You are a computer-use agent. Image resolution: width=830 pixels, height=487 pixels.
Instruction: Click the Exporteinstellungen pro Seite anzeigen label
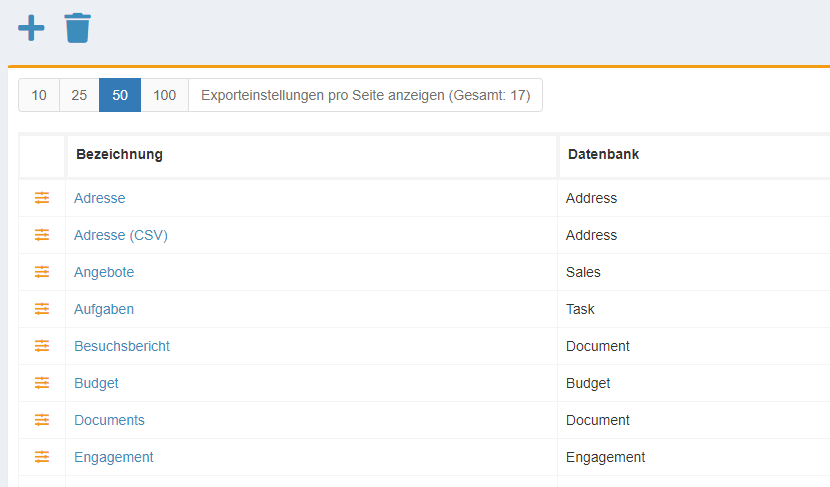click(366, 95)
